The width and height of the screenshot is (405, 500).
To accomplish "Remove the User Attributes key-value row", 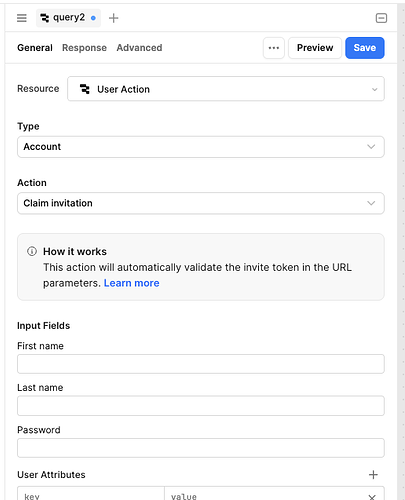I will 372,497.
